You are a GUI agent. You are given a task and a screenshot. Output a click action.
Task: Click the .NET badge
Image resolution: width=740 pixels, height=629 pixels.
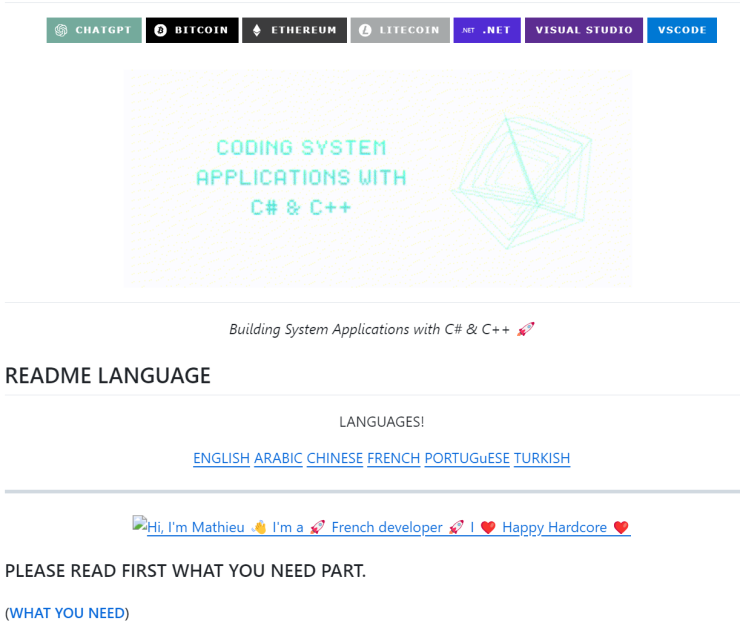pos(487,30)
